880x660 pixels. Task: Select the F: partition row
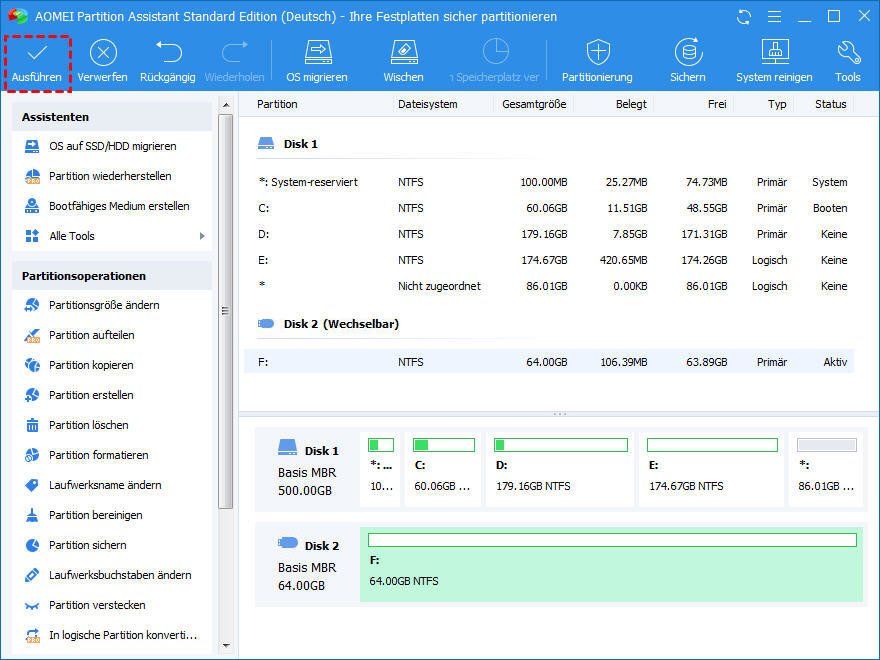[548, 362]
